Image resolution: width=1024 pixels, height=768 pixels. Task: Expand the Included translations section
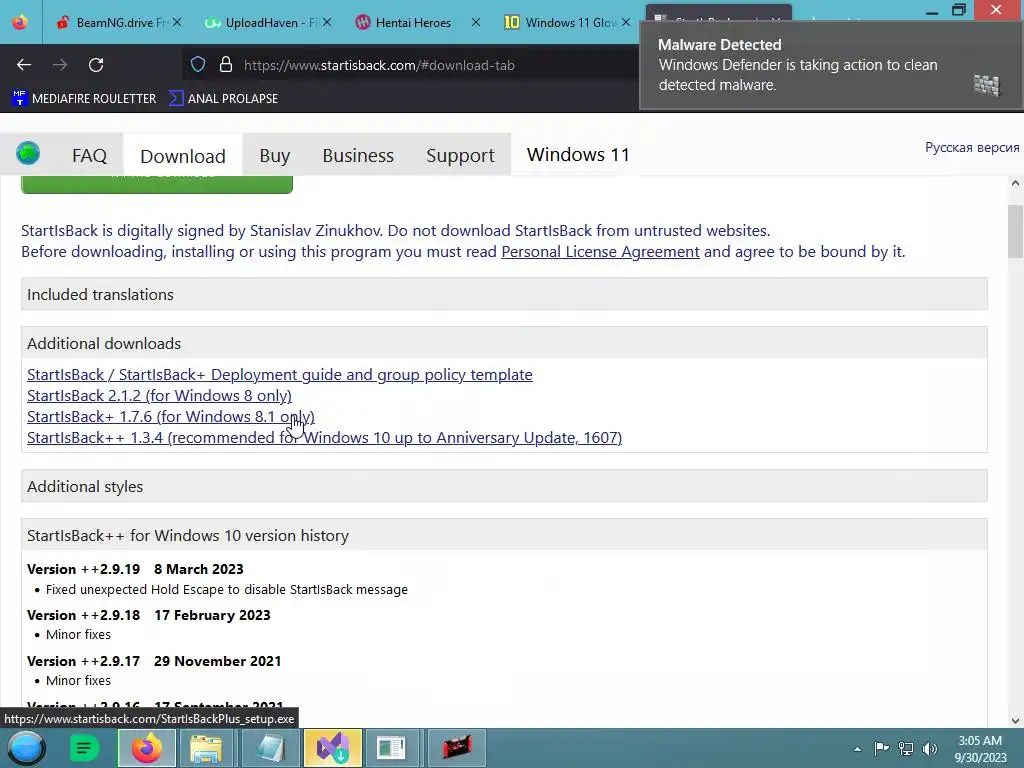pos(504,295)
